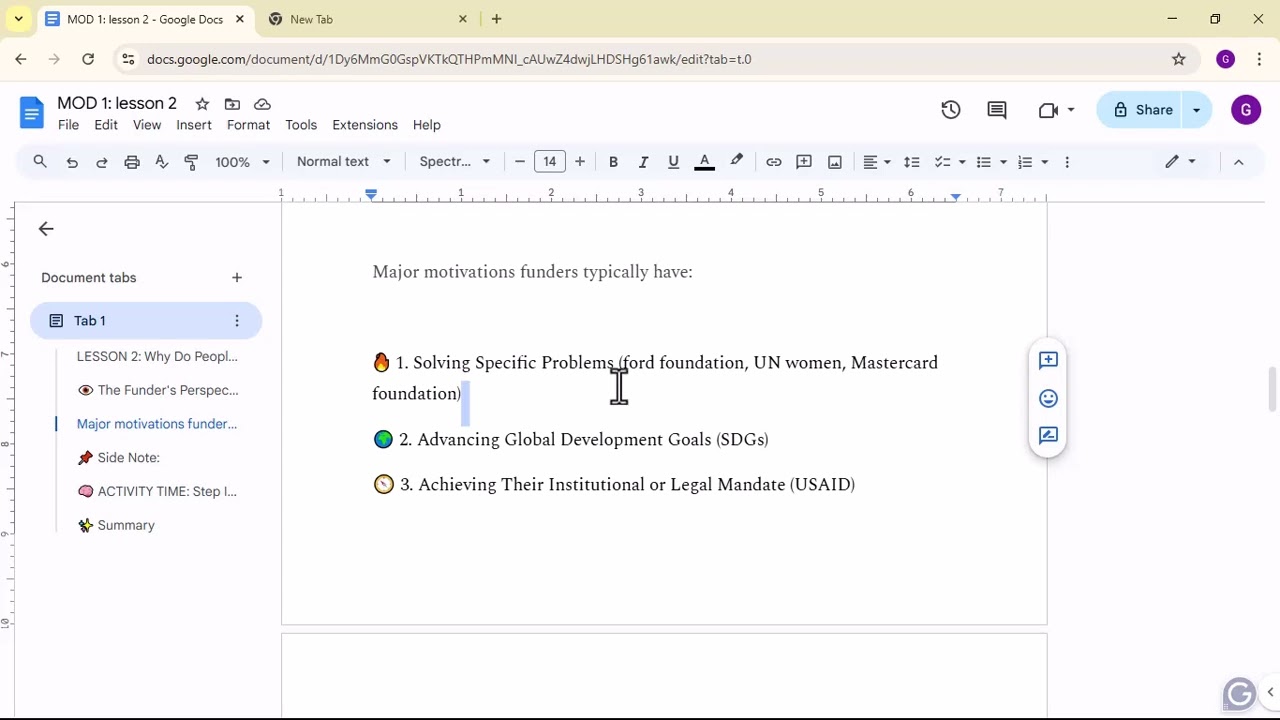
Task: Open the text color picker
Action: tap(705, 162)
